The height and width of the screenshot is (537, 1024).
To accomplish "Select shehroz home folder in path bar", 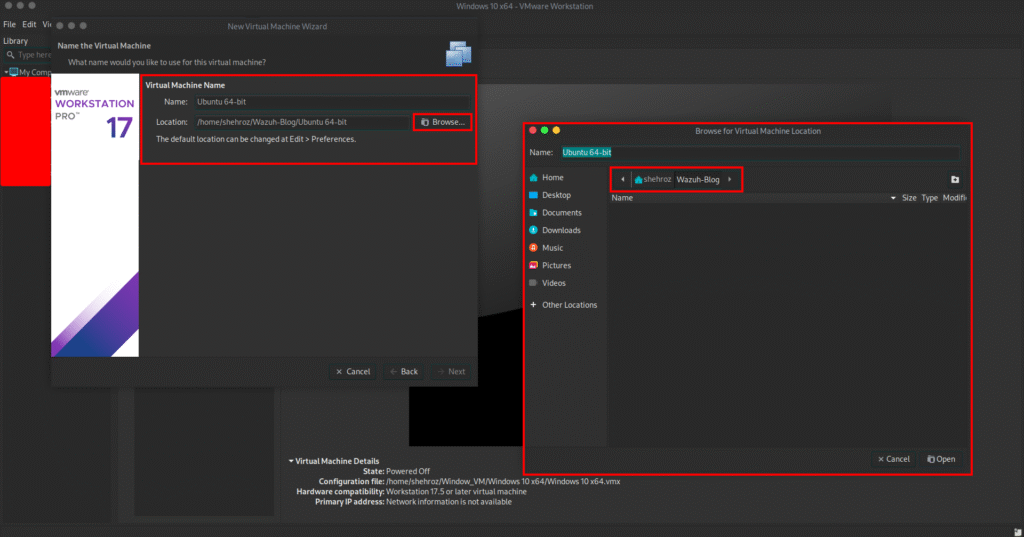I will [652, 180].
